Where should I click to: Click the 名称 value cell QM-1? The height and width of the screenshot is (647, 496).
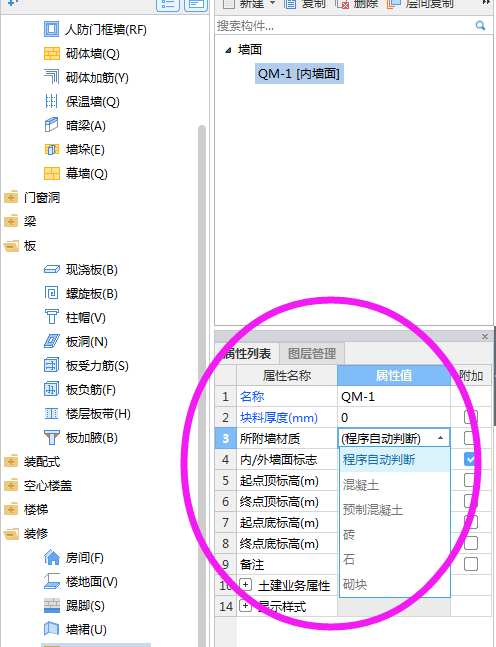point(394,397)
